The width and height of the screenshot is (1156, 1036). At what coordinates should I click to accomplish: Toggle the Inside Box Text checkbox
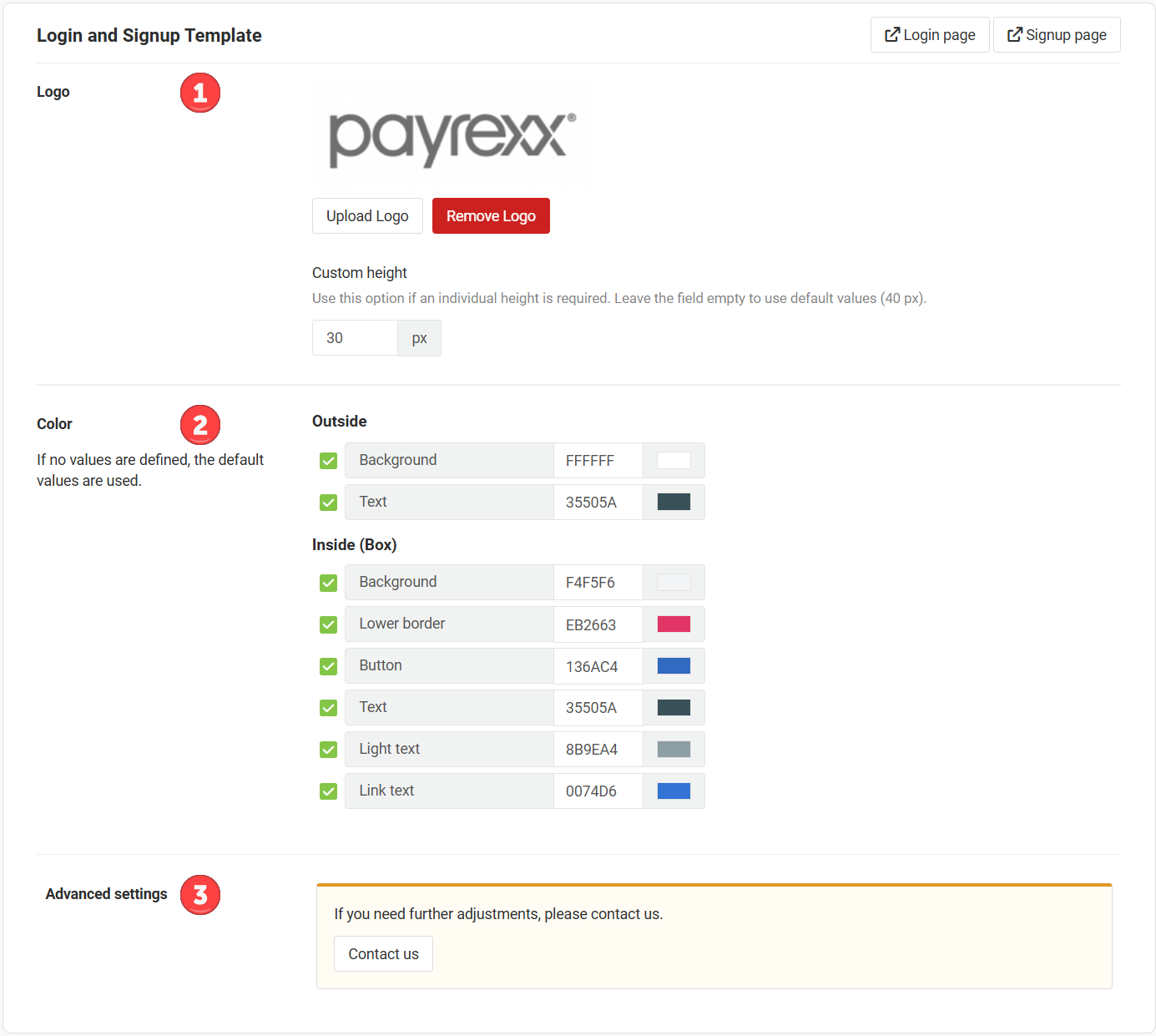click(x=328, y=708)
